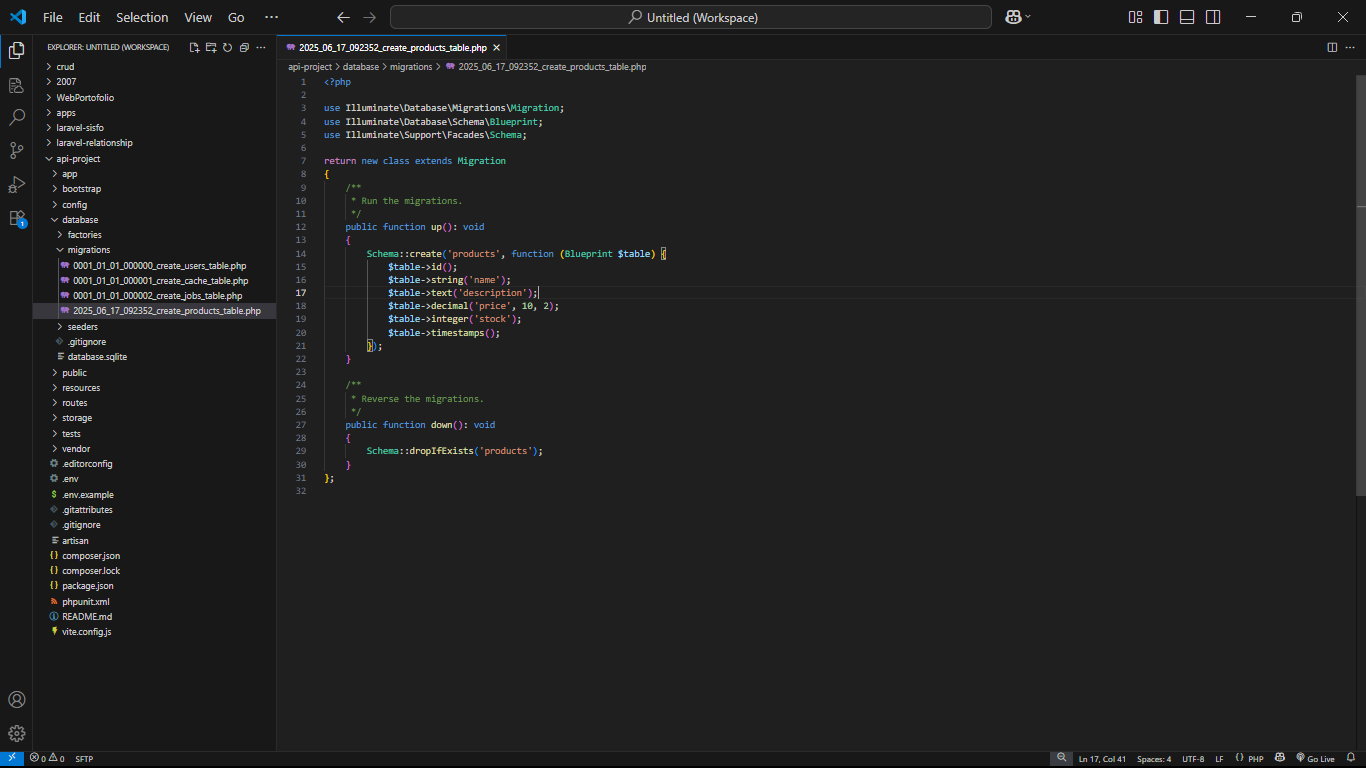Open the File menu
Viewport: 1366px width, 768px height.
point(53,17)
